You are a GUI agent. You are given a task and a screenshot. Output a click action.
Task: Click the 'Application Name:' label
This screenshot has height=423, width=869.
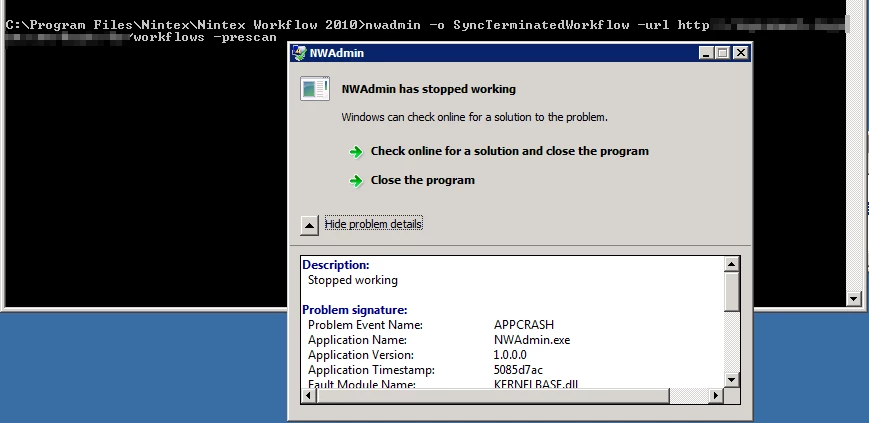click(357, 340)
